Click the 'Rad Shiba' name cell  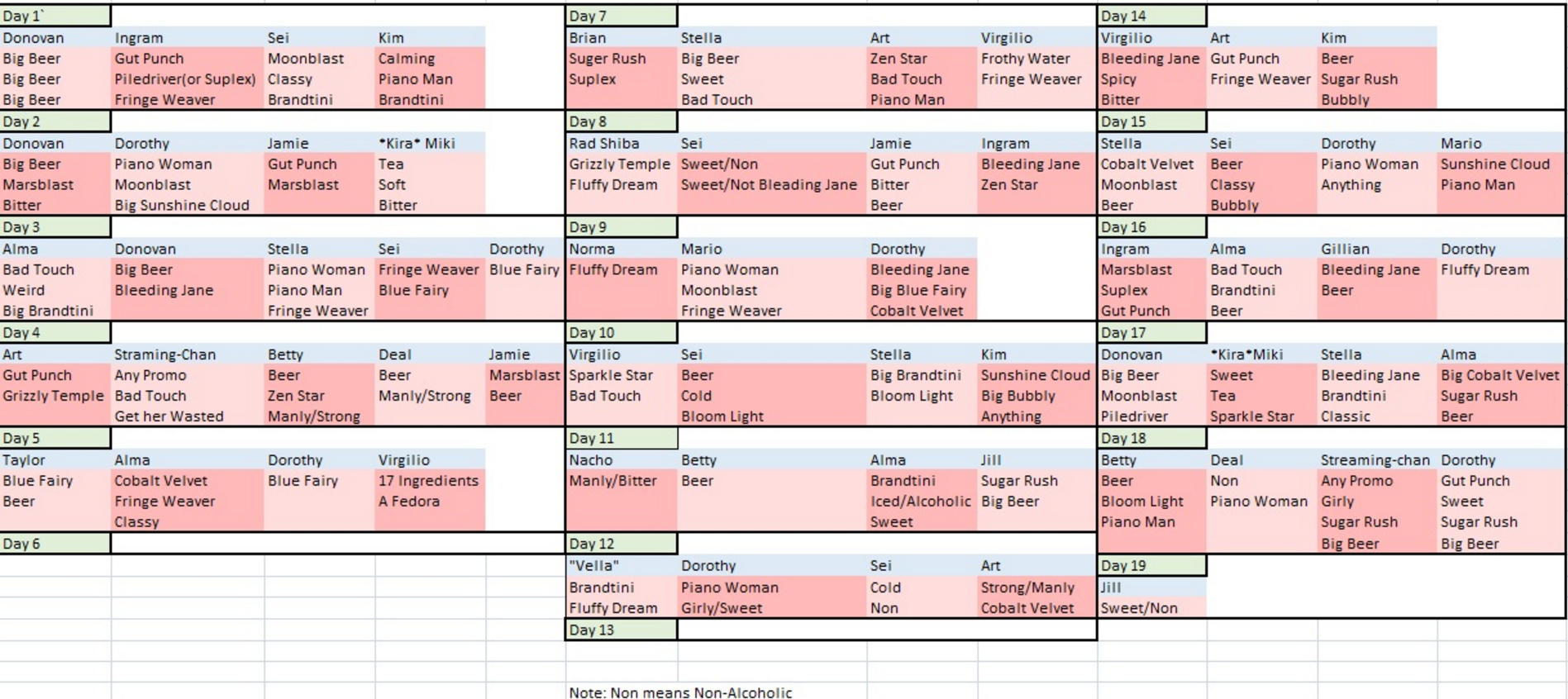[x=622, y=143]
